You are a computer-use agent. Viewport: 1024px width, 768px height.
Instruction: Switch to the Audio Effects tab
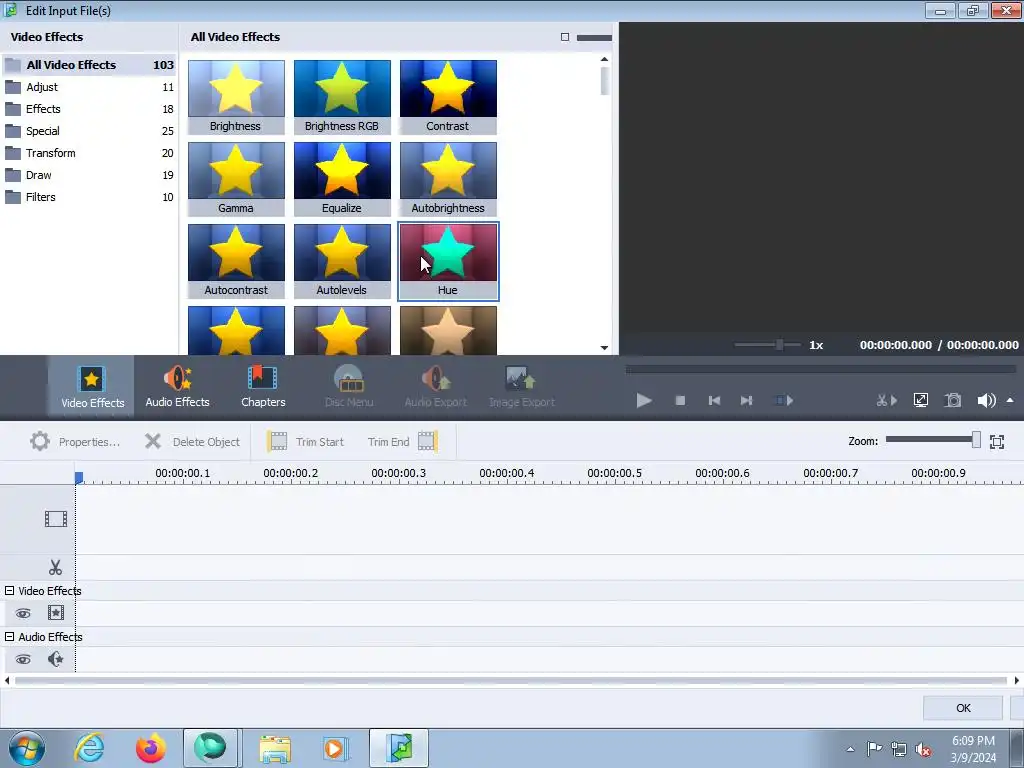(x=178, y=387)
